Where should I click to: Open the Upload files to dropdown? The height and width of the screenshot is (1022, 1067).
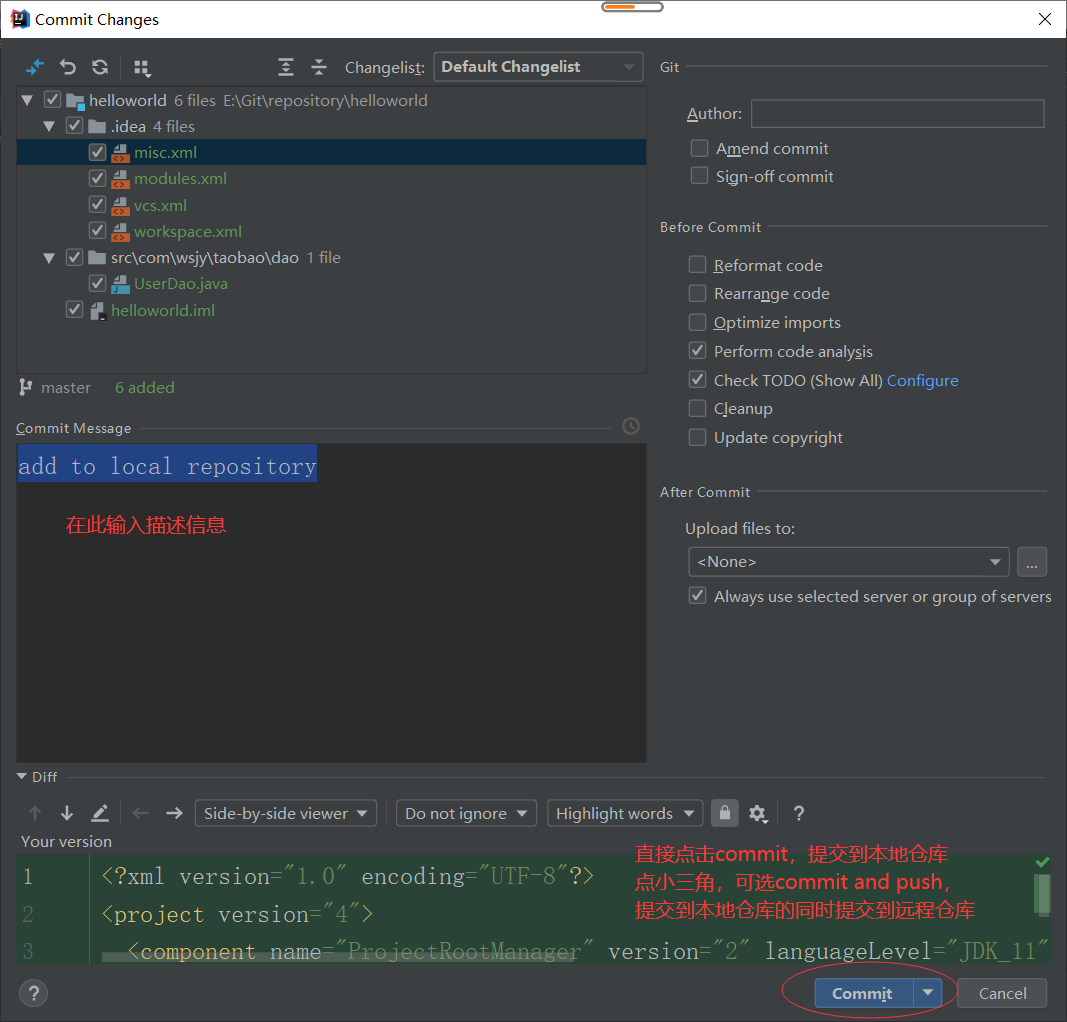pyautogui.click(x=849, y=561)
